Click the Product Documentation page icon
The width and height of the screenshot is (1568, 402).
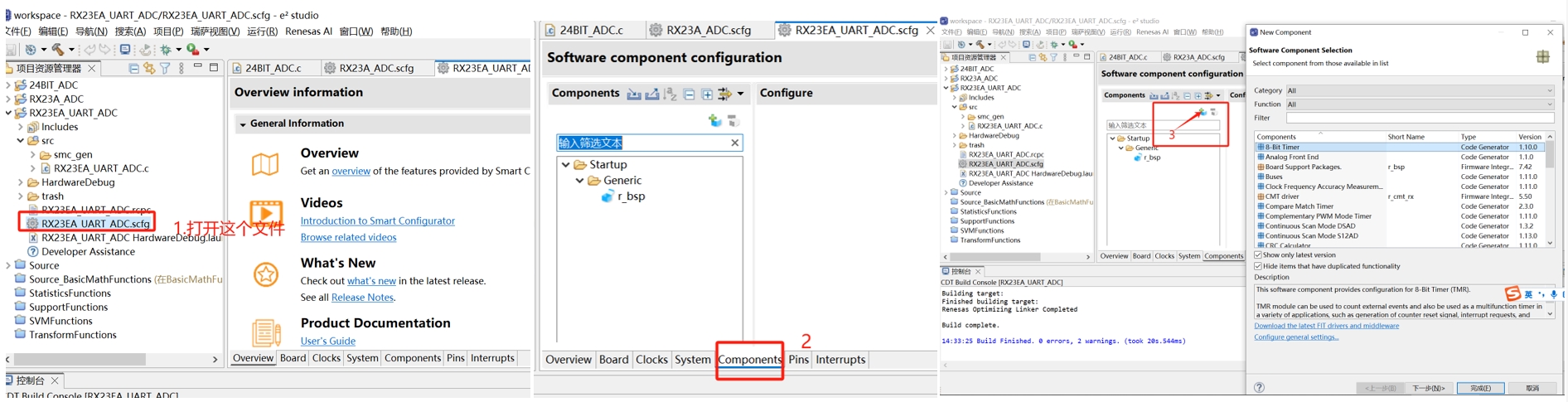point(265,333)
